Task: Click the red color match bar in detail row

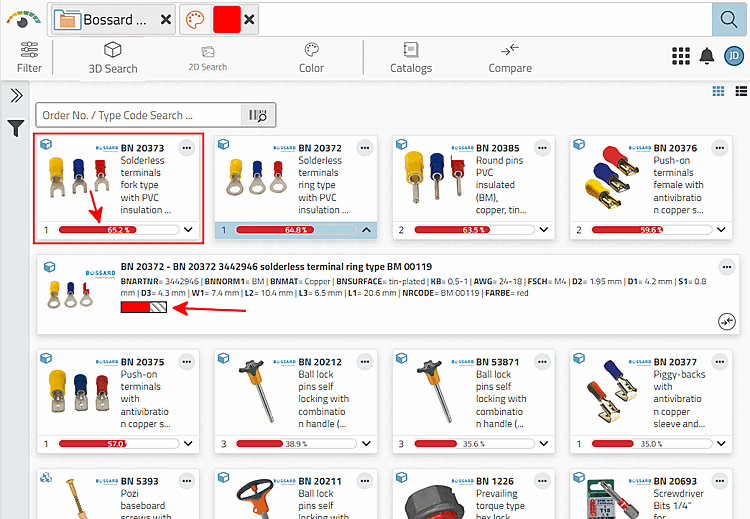Action: tap(143, 307)
